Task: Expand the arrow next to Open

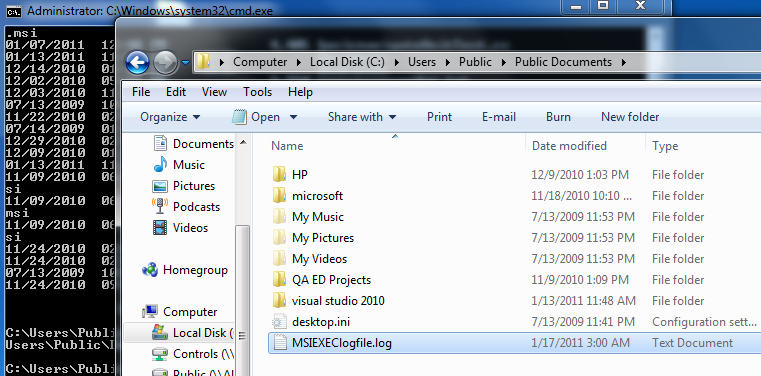Action: click(293, 117)
